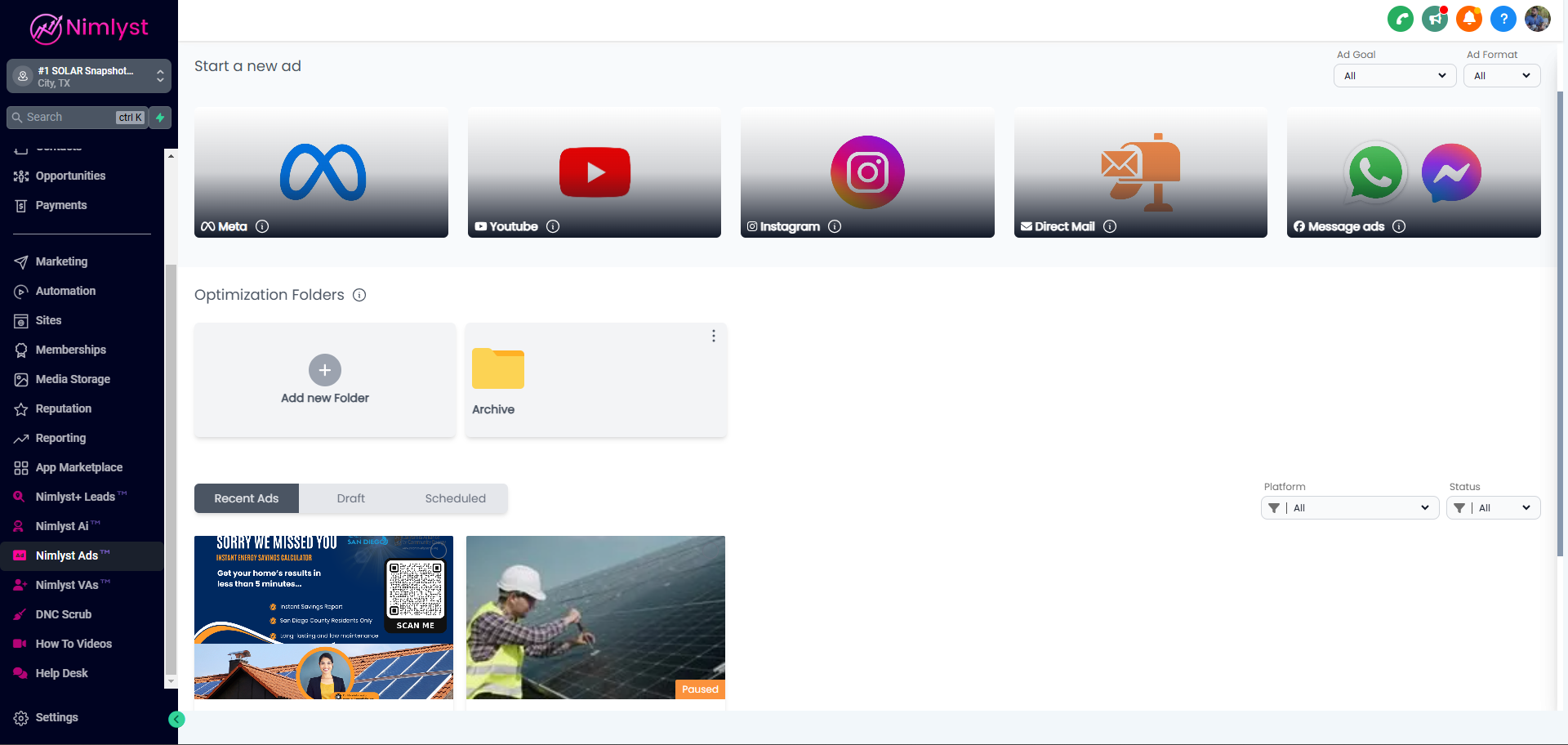The height and width of the screenshot is (745, 1568).
Task: Open Payments in the sidebar
Action: click(82, 205)
